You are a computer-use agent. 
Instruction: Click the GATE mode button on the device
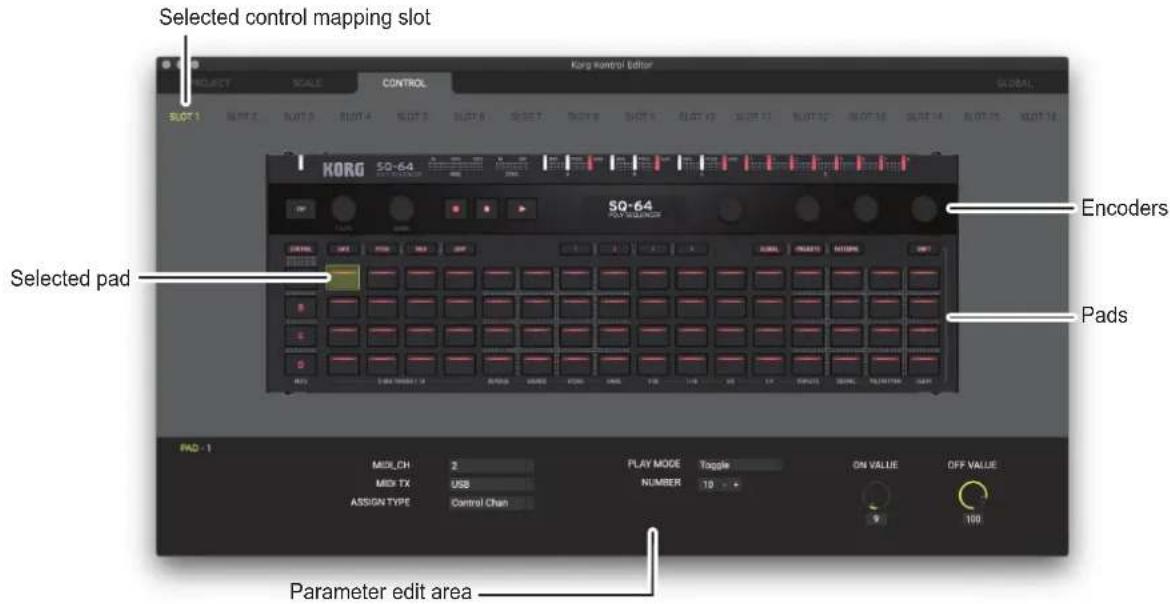point(343,249)
